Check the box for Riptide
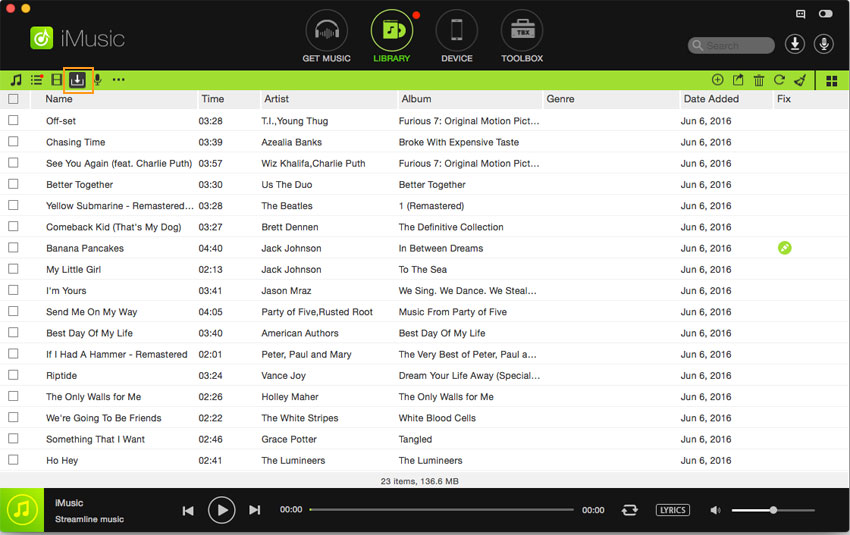Image resolution: width=850 pixels, height=535 pixels. click(x=13, y=375)
